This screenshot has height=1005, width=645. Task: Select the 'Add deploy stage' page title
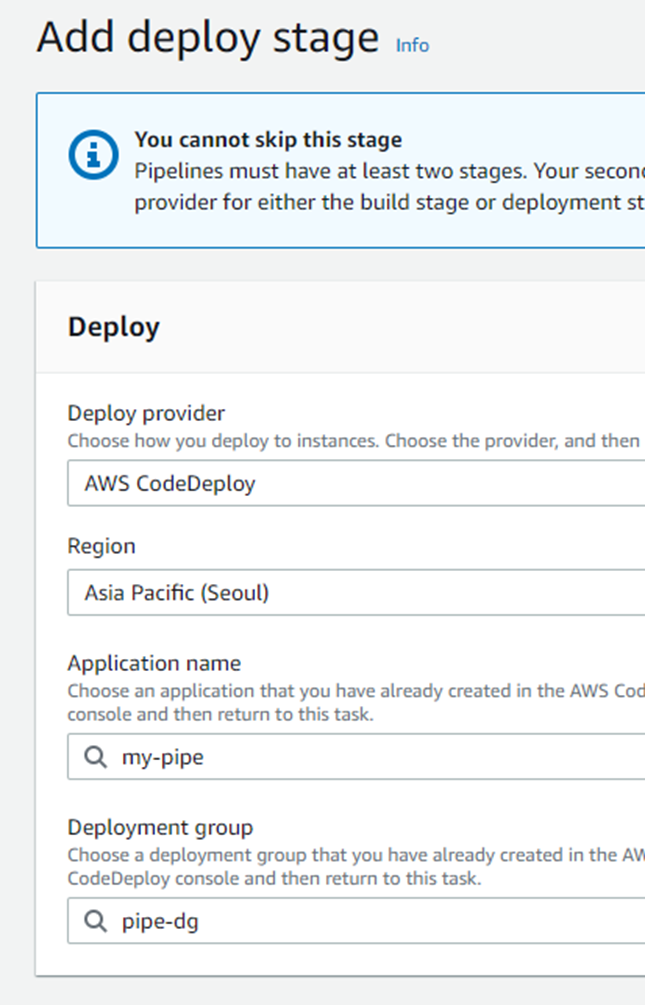208,38
